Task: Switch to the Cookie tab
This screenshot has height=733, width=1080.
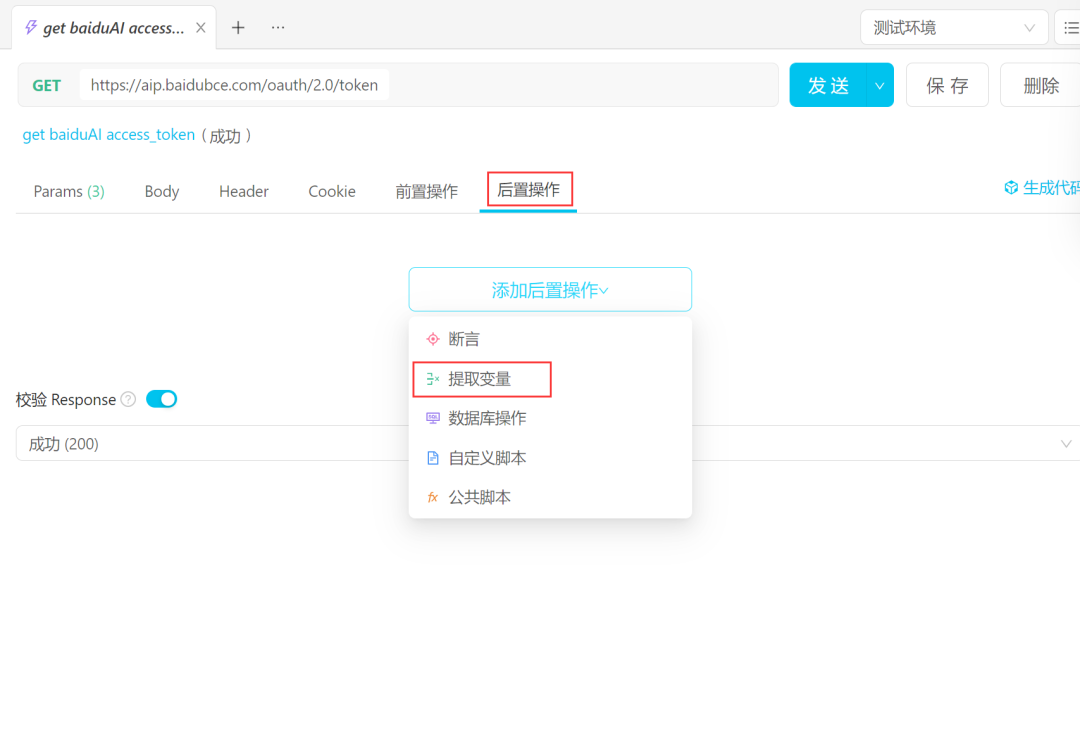Action: tap(332, 192)
